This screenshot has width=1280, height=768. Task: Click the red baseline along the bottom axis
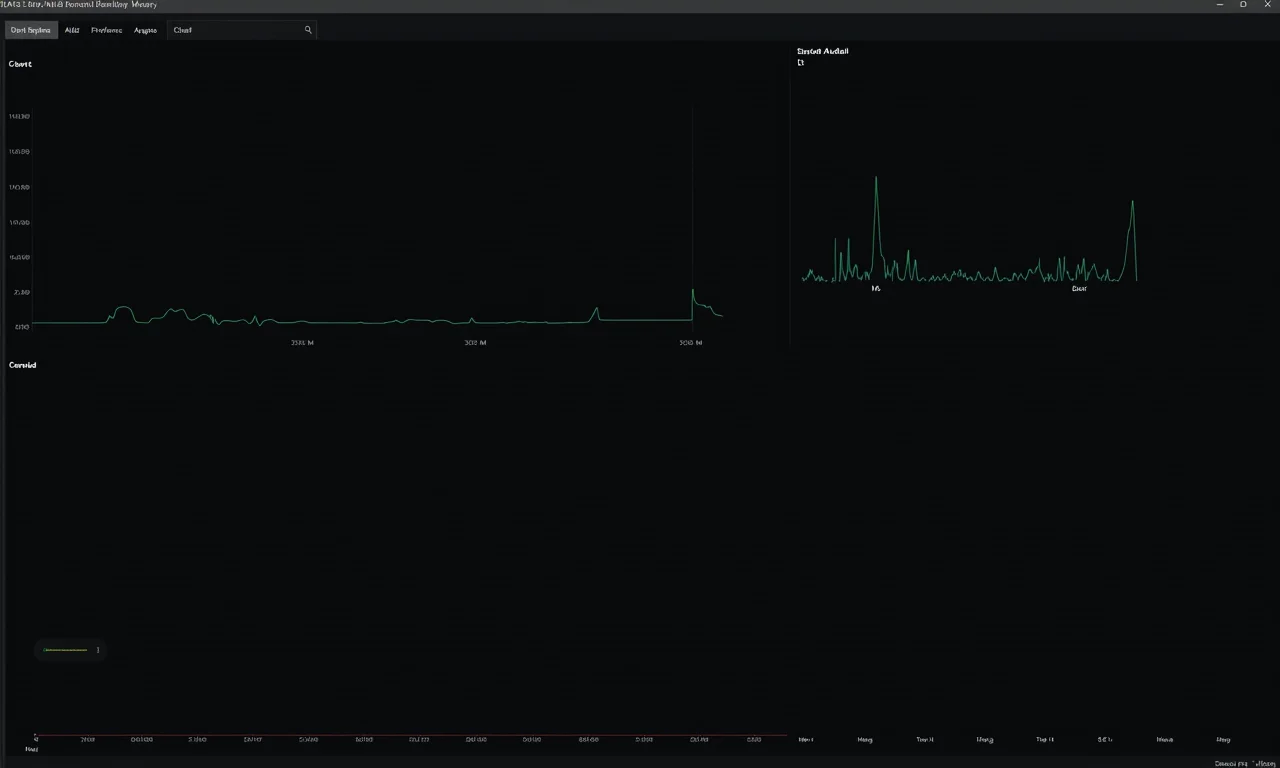tap(400, 735)
